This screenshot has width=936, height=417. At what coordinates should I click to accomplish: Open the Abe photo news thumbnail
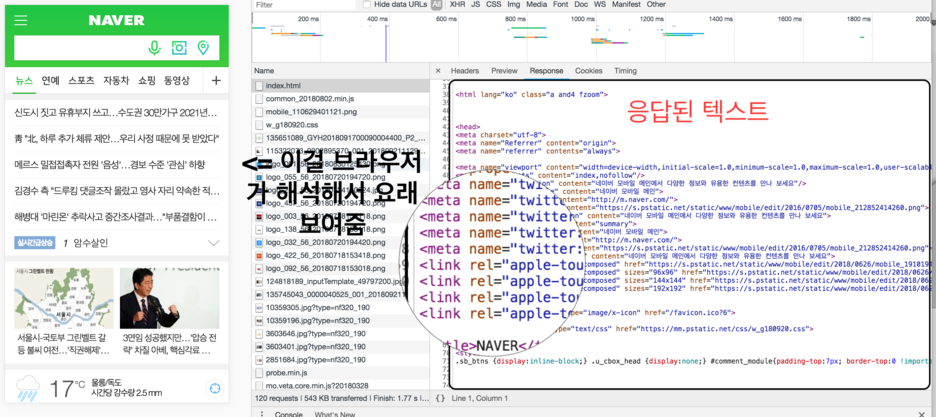coord(170,298)
